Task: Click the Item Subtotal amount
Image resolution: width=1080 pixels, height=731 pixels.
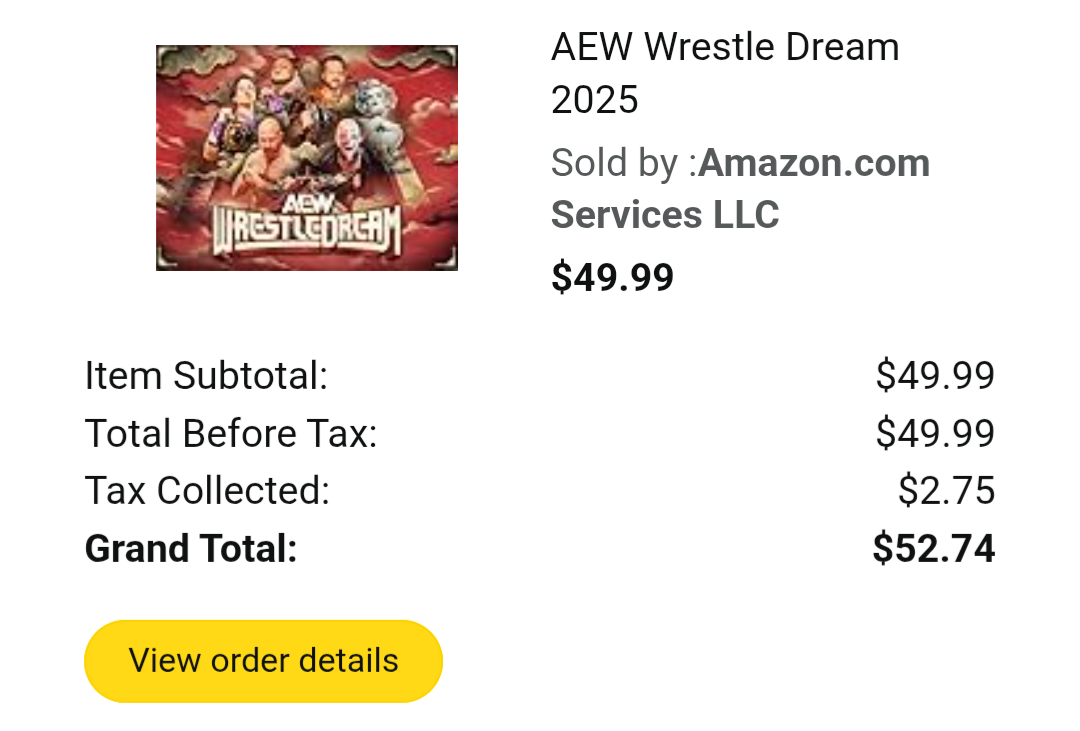Action: 935,376
